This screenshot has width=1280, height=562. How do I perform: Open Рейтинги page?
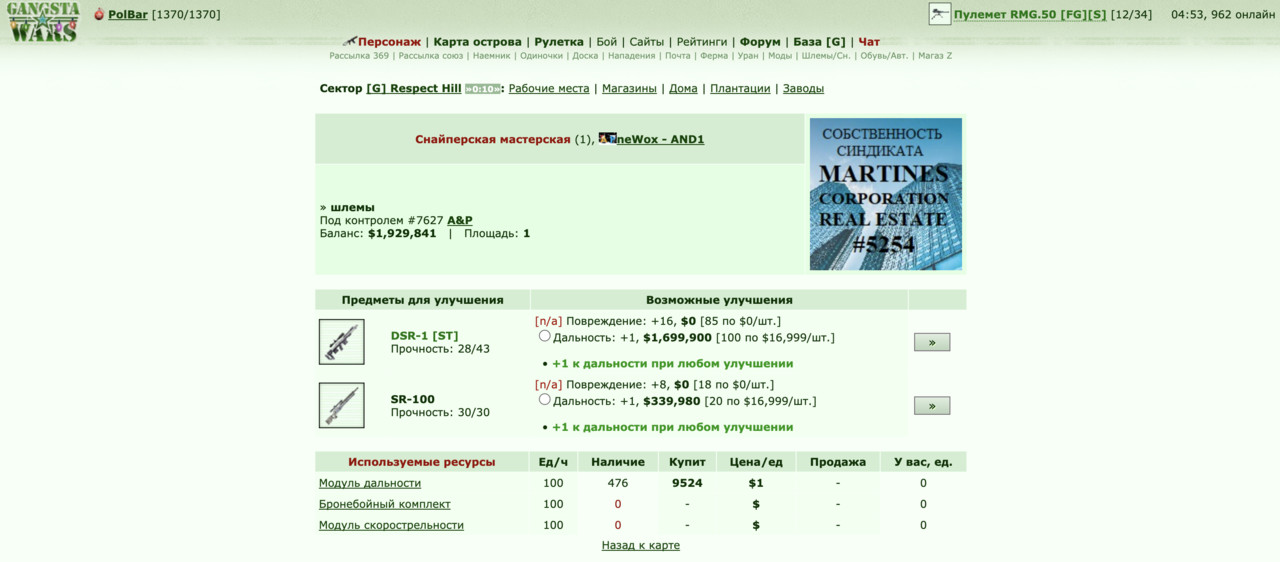click(x=702, y=42)
